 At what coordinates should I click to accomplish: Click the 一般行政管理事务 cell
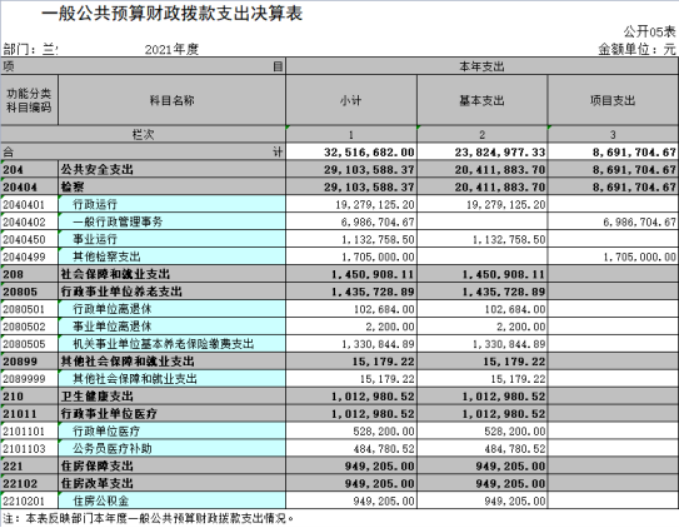click(x=171, y=221)
